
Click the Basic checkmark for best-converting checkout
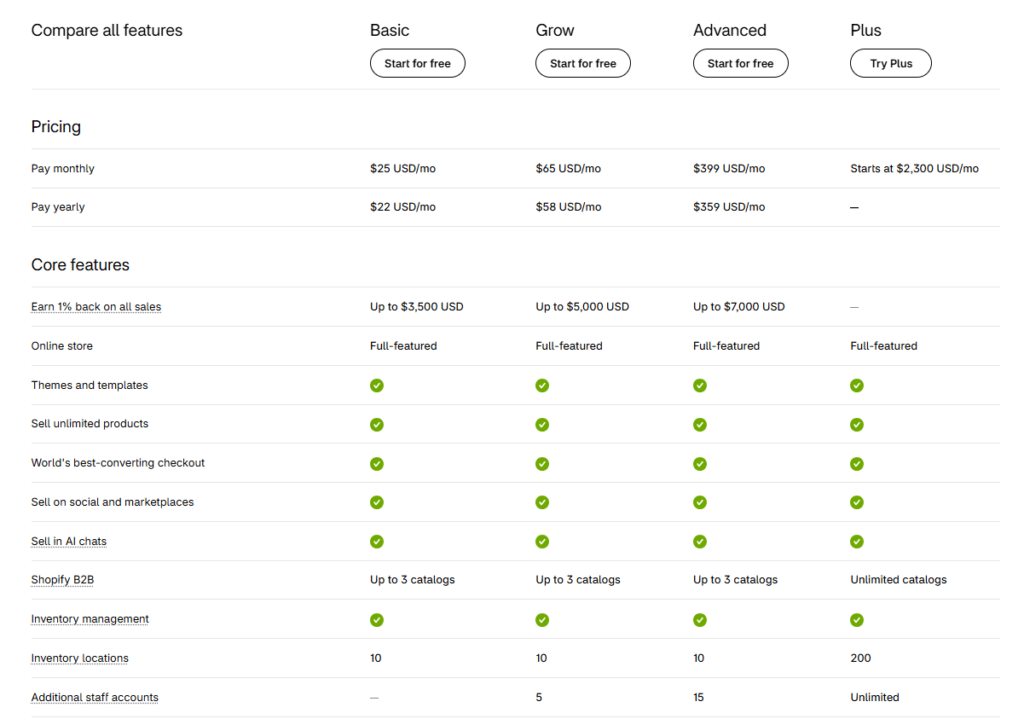[x=377, y=464]
